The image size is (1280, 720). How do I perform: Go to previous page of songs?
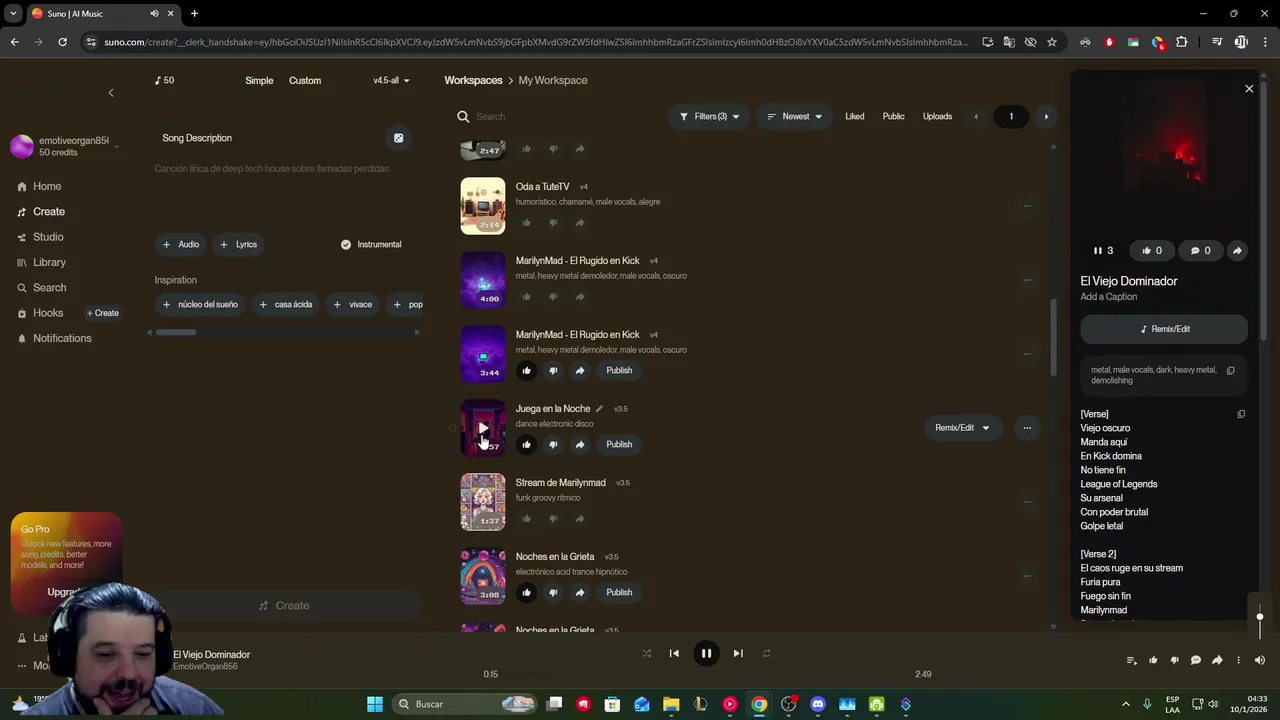(x=976, y=116)
